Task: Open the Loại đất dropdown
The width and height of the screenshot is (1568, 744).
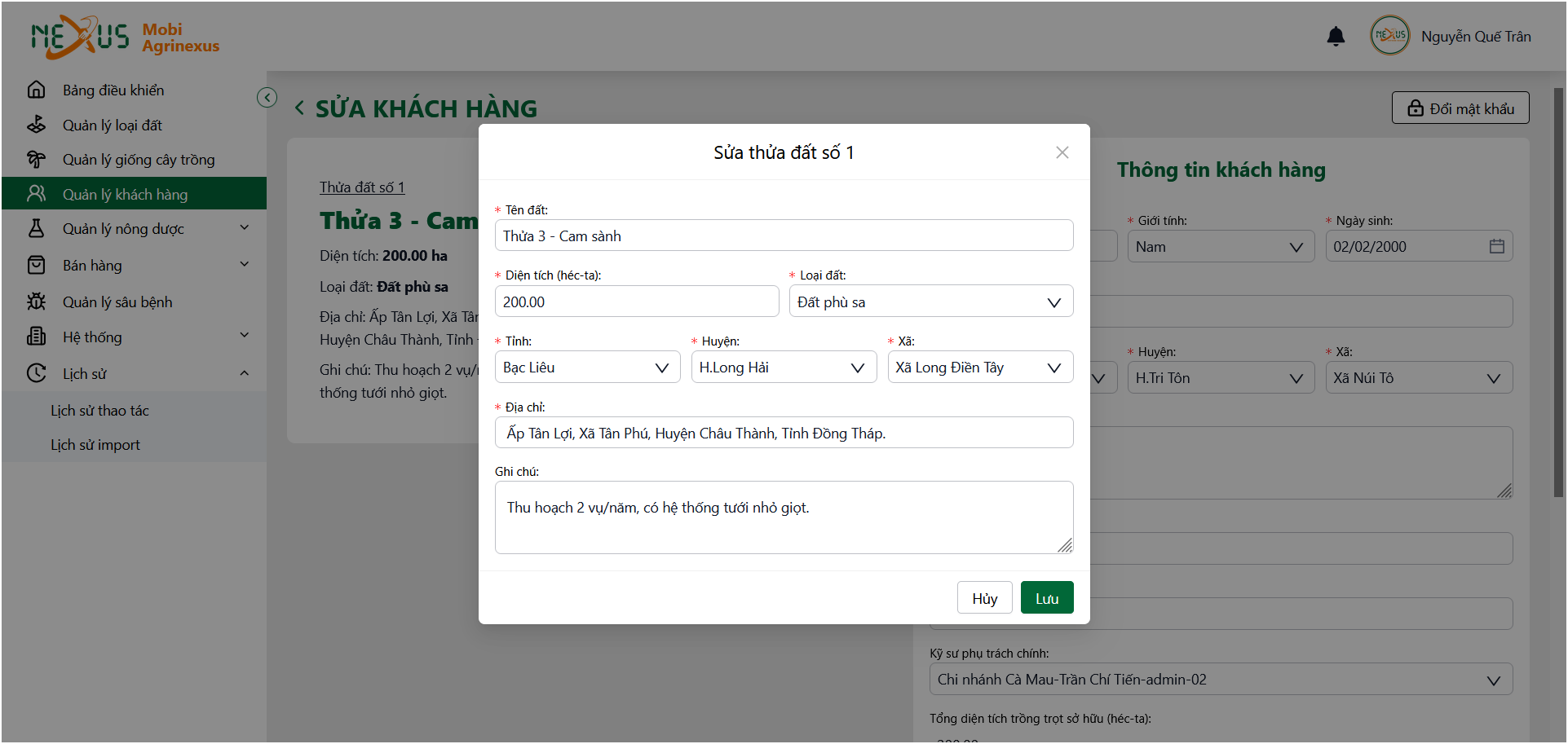Action: click(930, 302)
